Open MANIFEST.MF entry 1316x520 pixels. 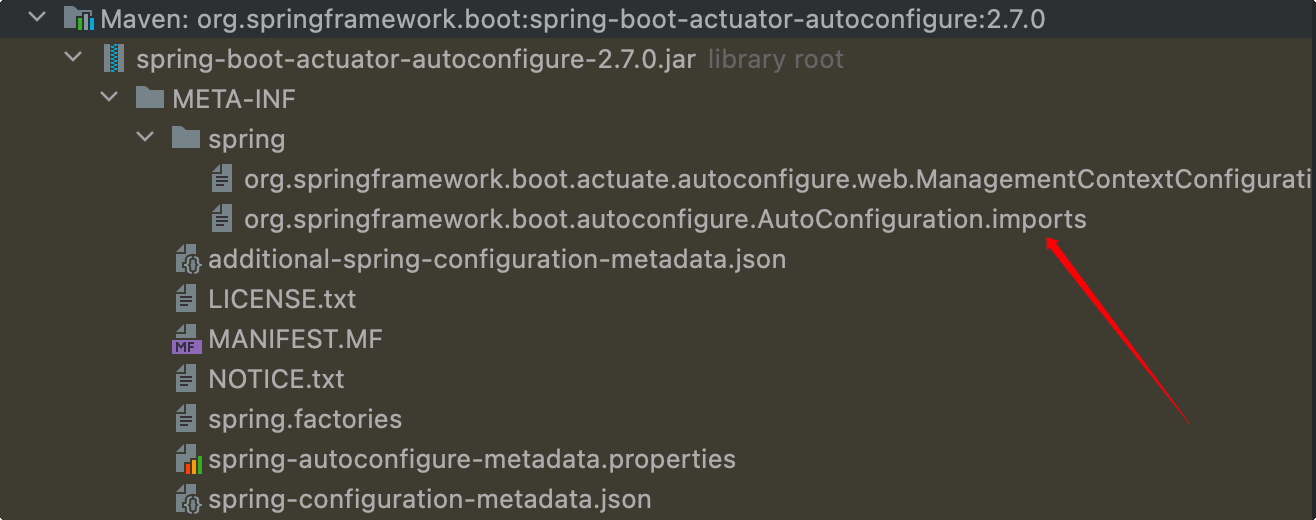295,339
